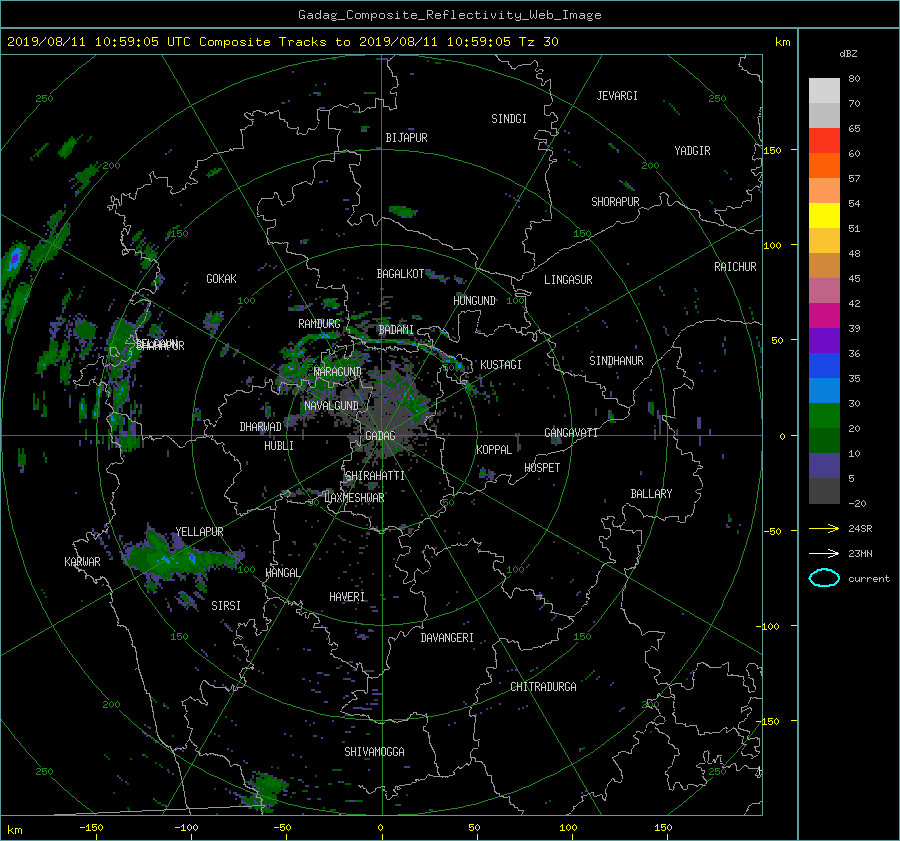Image resolution: width=900 pixels, height=841 pixels.
Task: Click the HOSPET city label
Action: pyautogui.click(x=542, y=468)
